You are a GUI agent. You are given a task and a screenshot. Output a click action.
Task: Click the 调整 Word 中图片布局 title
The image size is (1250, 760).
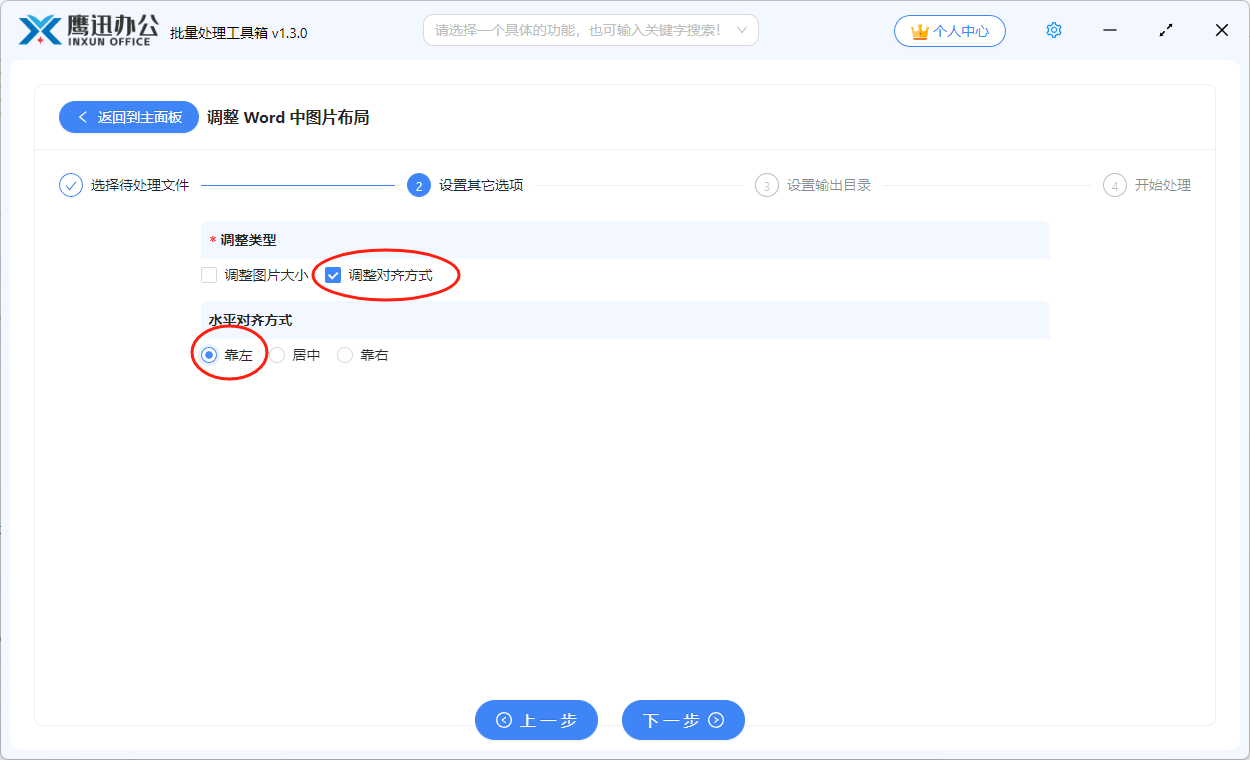coord(288,117)
